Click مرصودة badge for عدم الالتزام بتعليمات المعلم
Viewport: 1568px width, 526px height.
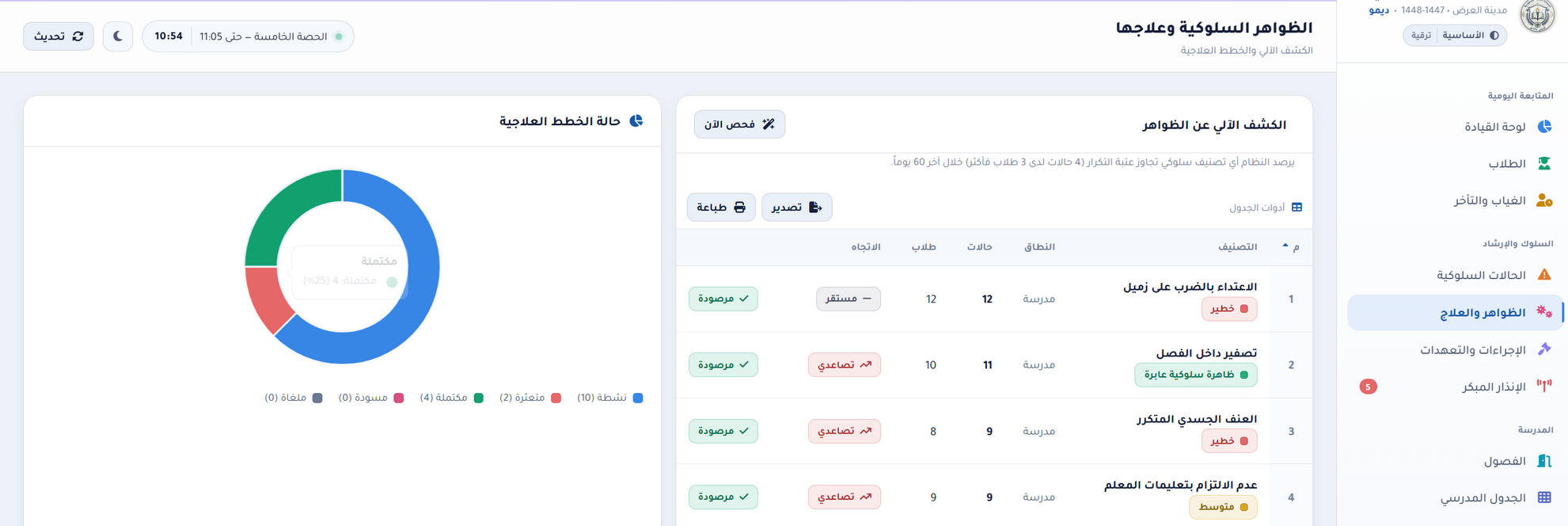(x=723, y=497)
